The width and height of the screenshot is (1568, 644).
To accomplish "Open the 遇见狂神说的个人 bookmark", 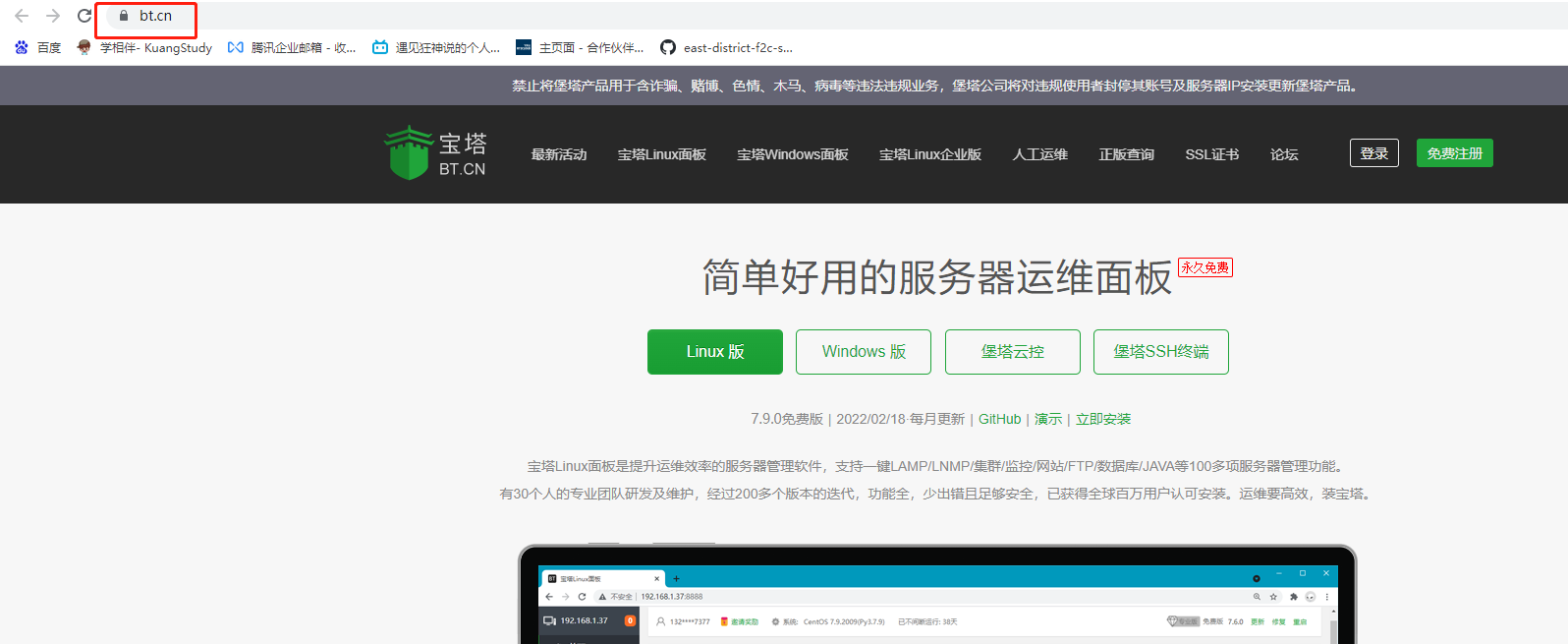I will [x=436, y=47].
